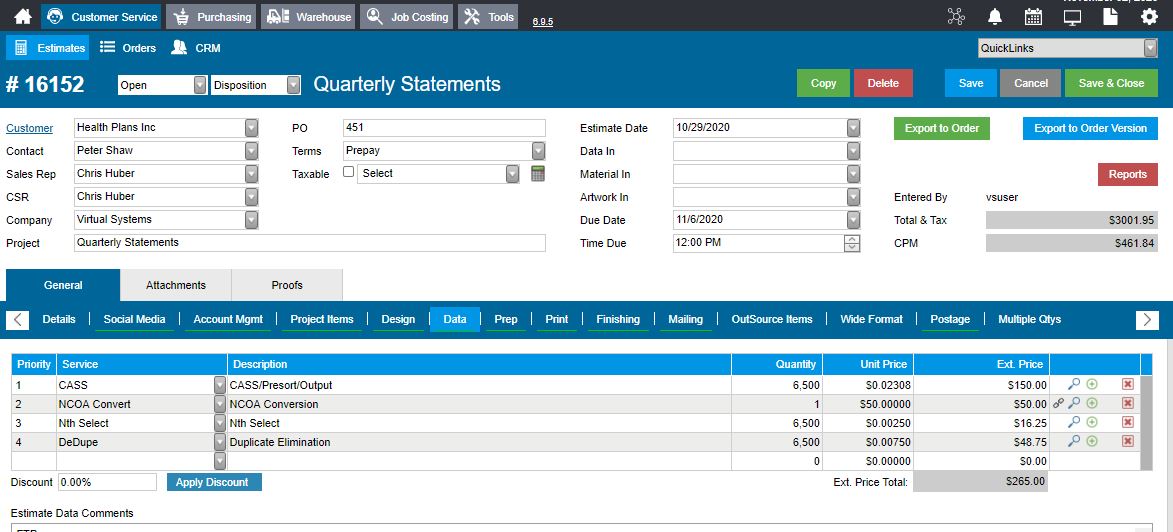This screenshot has height=532, width=1173.
Task: Click magnifier icon on Nth Select row
Action: [1074, 422]
